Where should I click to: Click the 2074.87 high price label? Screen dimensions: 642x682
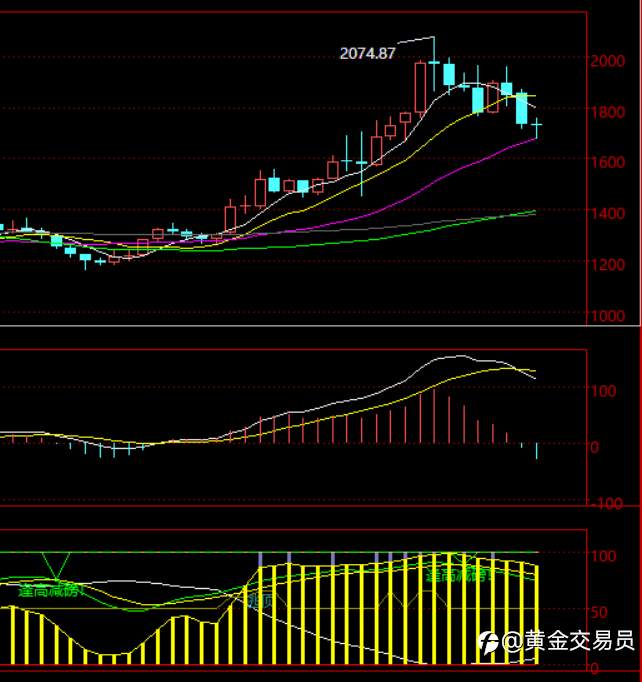pyautogui.click(x=368, y=53)
